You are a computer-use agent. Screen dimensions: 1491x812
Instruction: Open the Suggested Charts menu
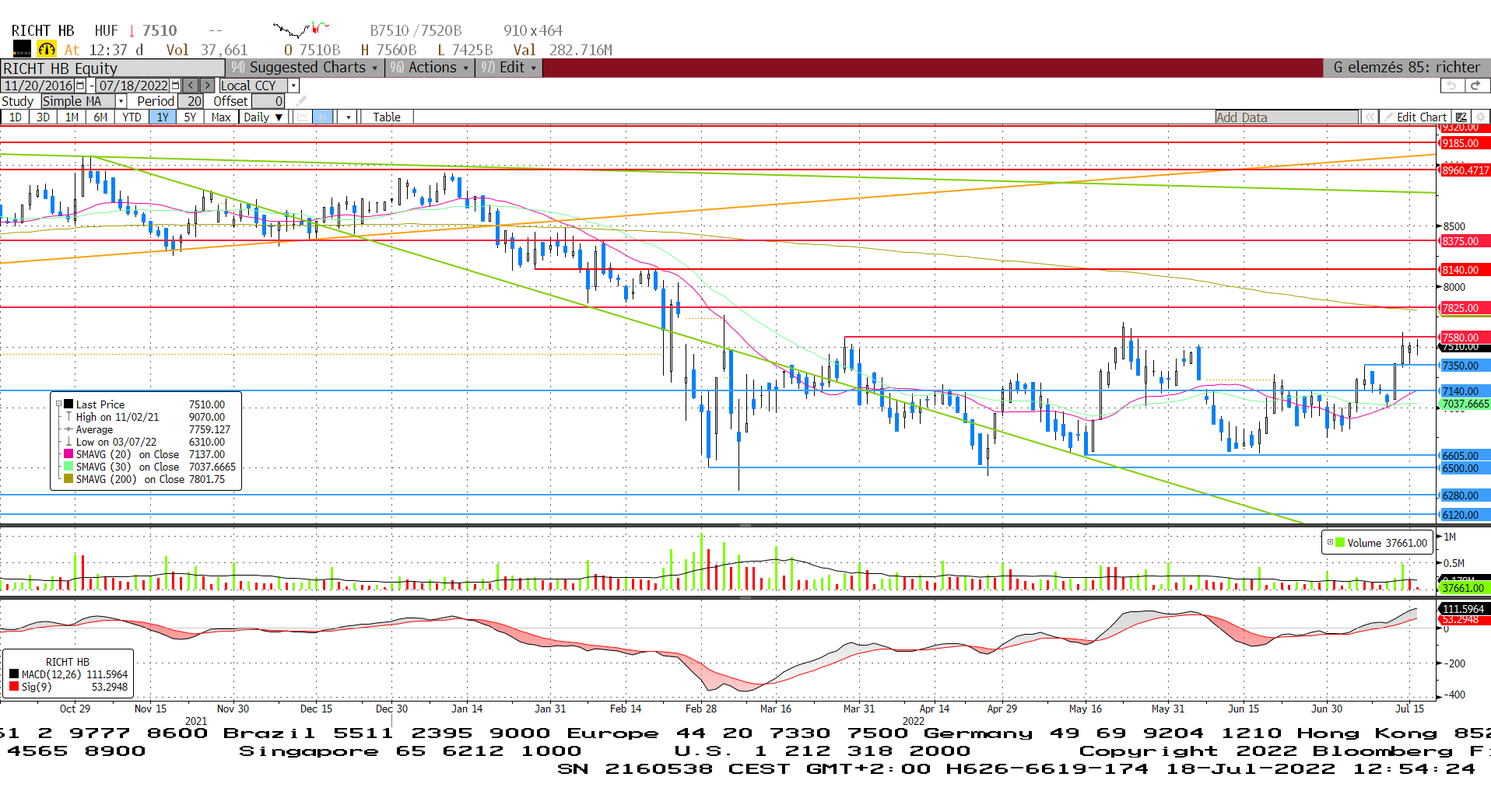(x=305, y=68)
